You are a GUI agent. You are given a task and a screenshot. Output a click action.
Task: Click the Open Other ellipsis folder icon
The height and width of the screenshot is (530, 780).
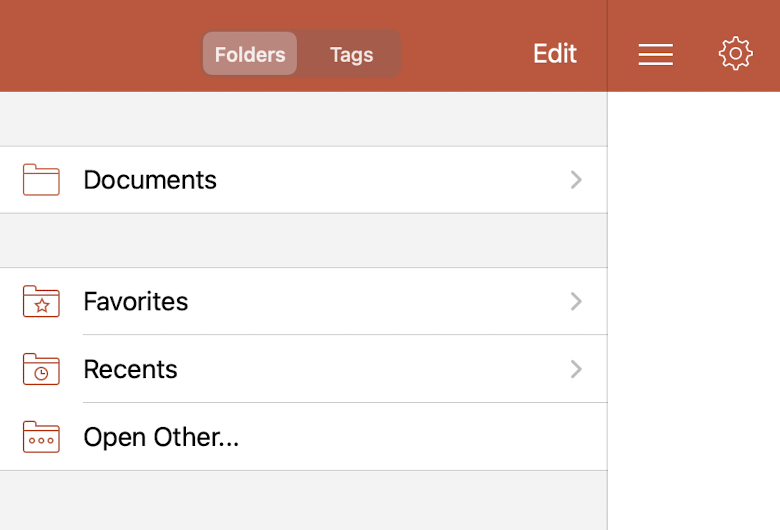point(41,437)
